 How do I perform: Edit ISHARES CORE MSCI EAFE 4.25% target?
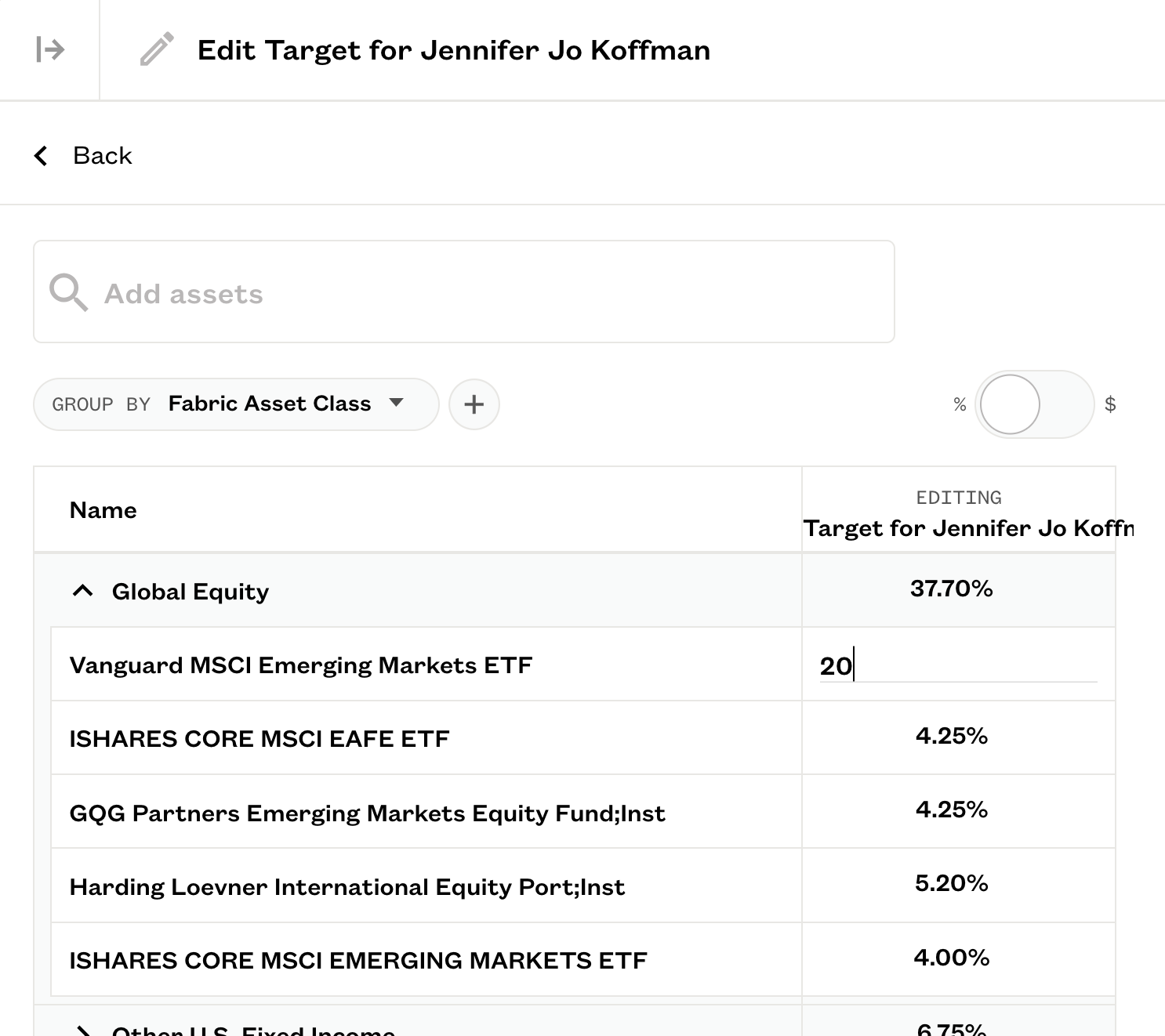click(x=952, y=736)
